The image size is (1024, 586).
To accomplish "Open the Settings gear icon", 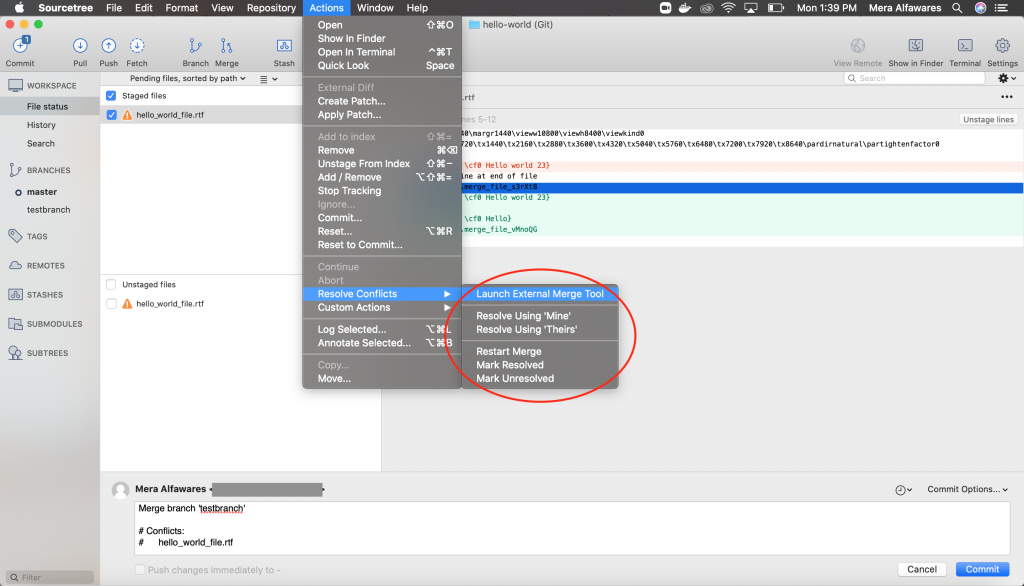I will (1002, 47).
